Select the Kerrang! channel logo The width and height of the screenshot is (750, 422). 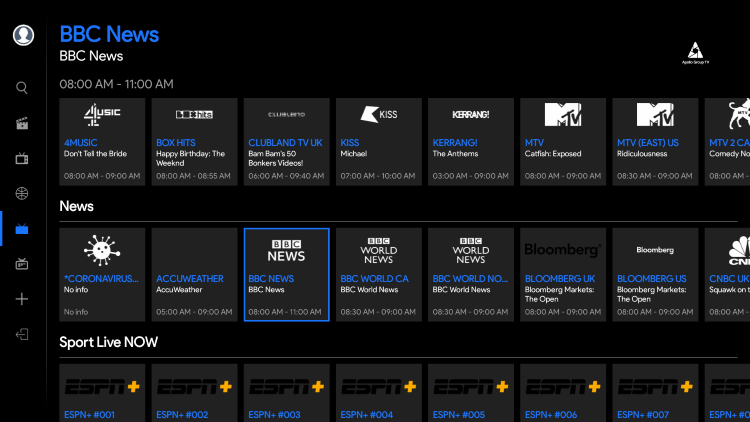tap(471, 114)
